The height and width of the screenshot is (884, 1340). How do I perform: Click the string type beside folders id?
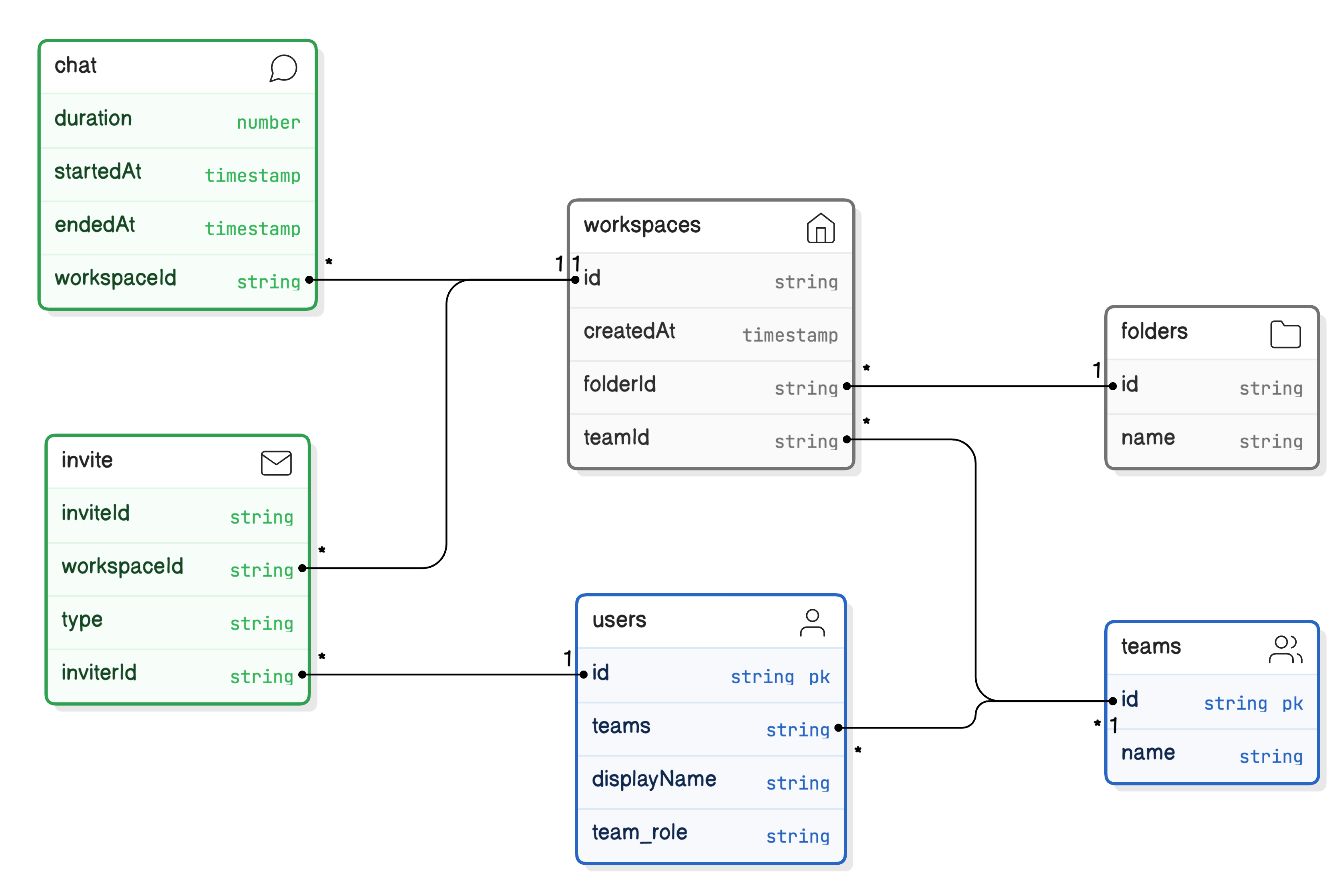click(x=1271, y=389)
